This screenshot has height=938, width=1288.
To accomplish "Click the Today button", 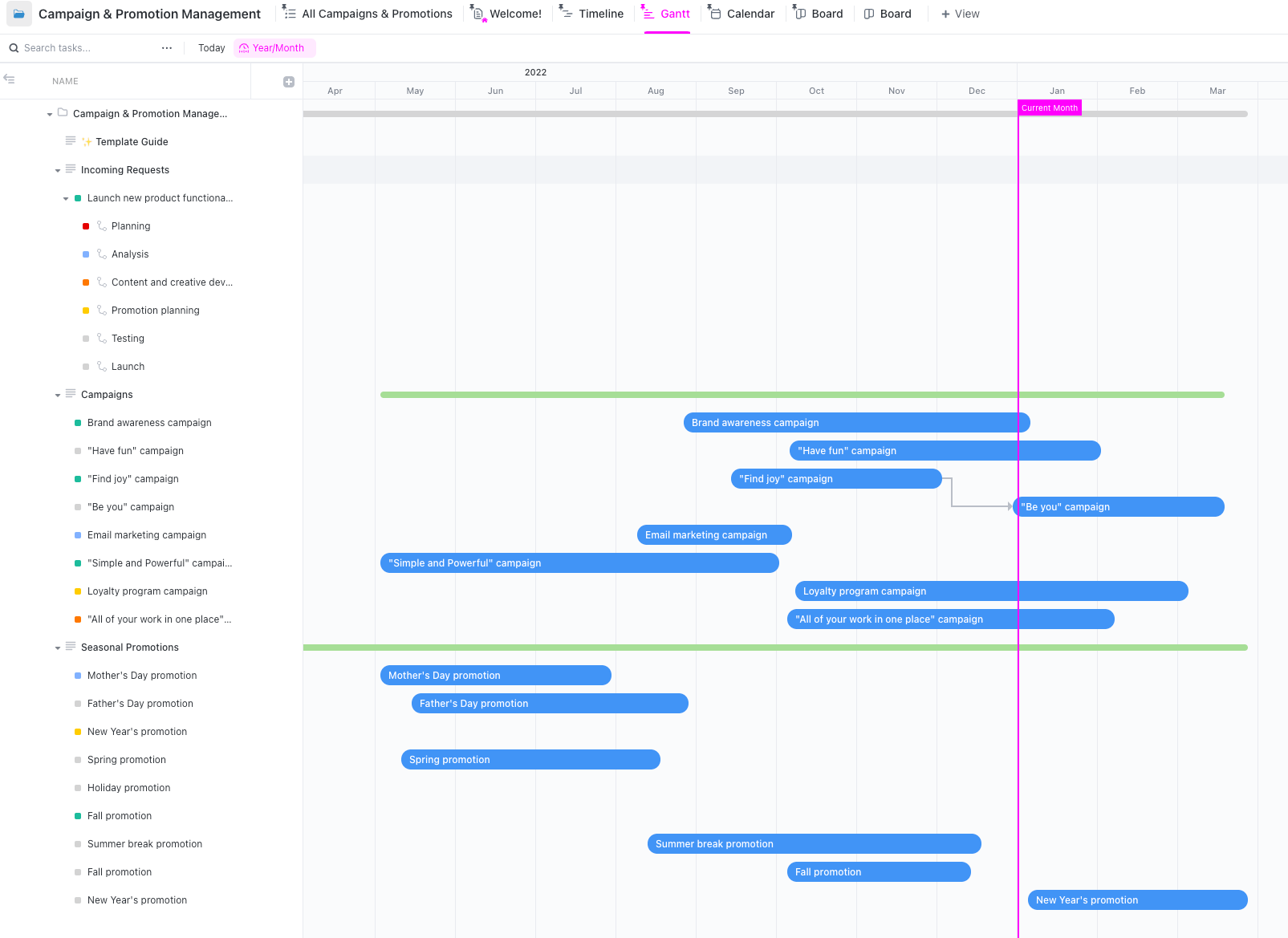I will pyautogui.click(x=212, y=48).
